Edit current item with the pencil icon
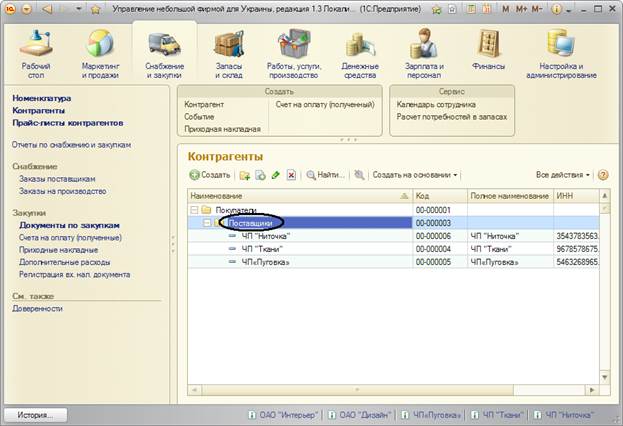Viewport: 623px width, 426px height. [x=275, y=175]
